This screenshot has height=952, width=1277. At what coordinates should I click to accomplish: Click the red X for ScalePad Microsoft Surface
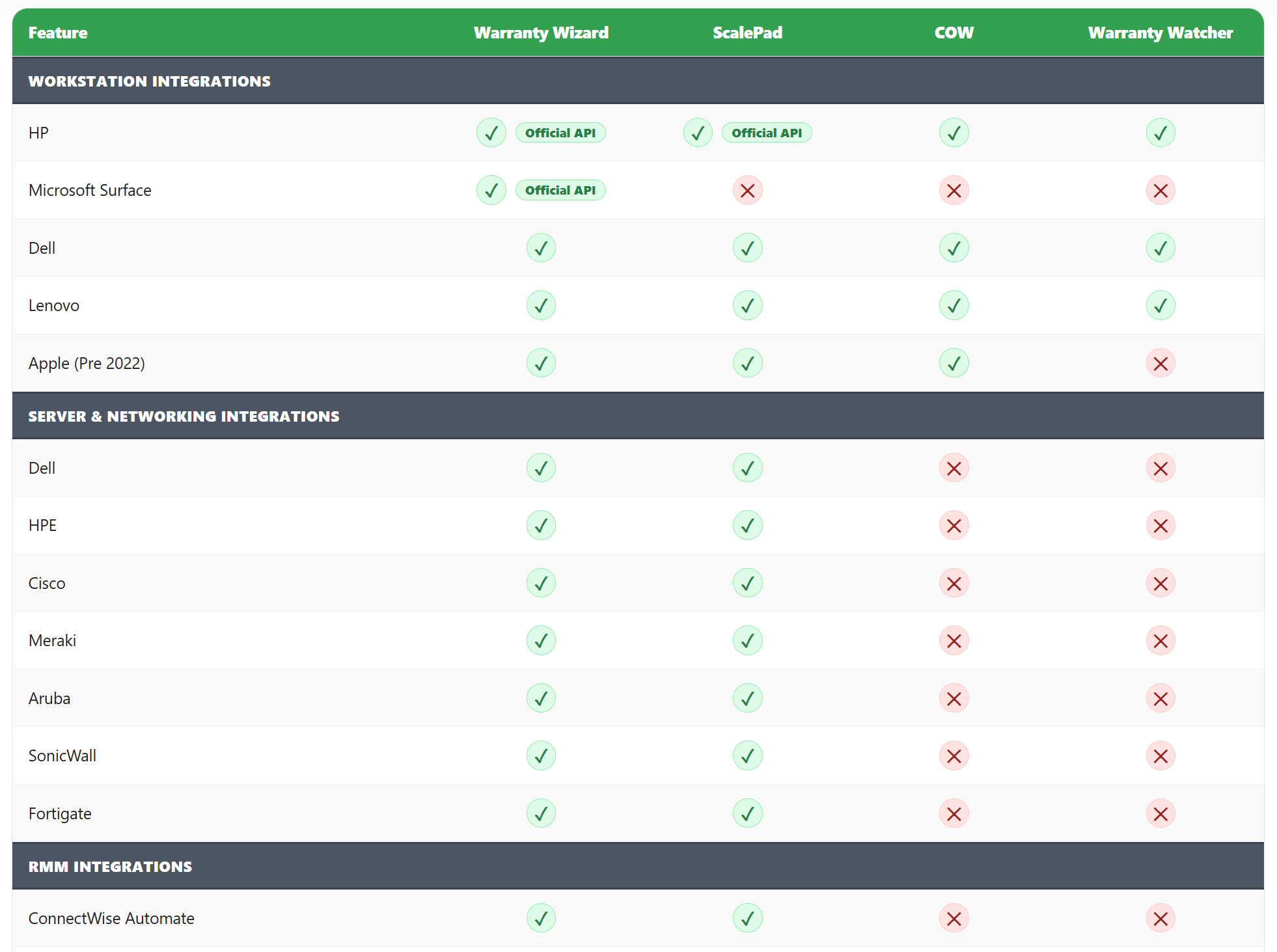click(747, 191)
